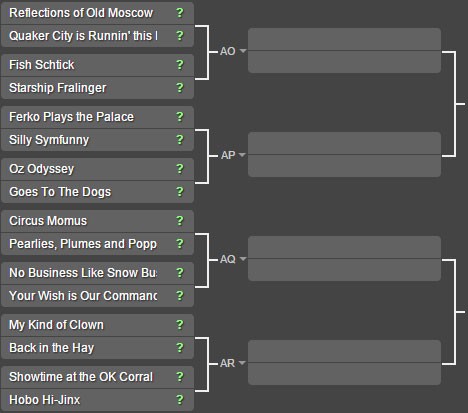468x413 pixels.
Task: Click the green question mark next to Fish Schtick
Action: pyautogui.click(x=180, y=65)
